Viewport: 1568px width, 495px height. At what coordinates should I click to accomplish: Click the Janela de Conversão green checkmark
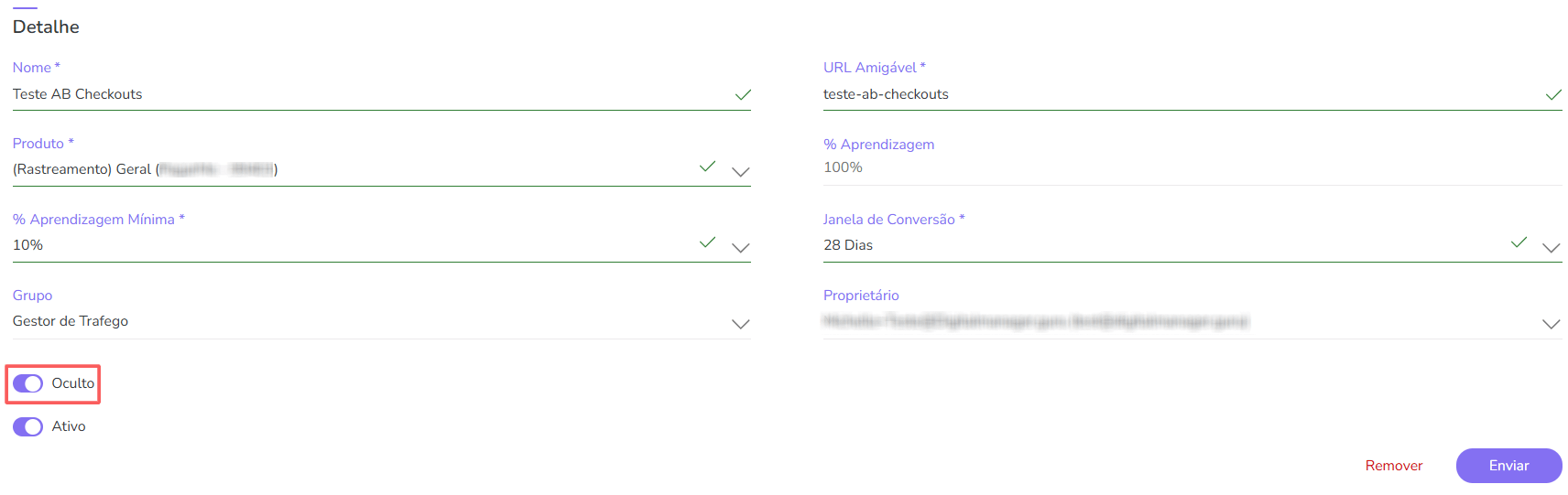[x=1519, y=242]
